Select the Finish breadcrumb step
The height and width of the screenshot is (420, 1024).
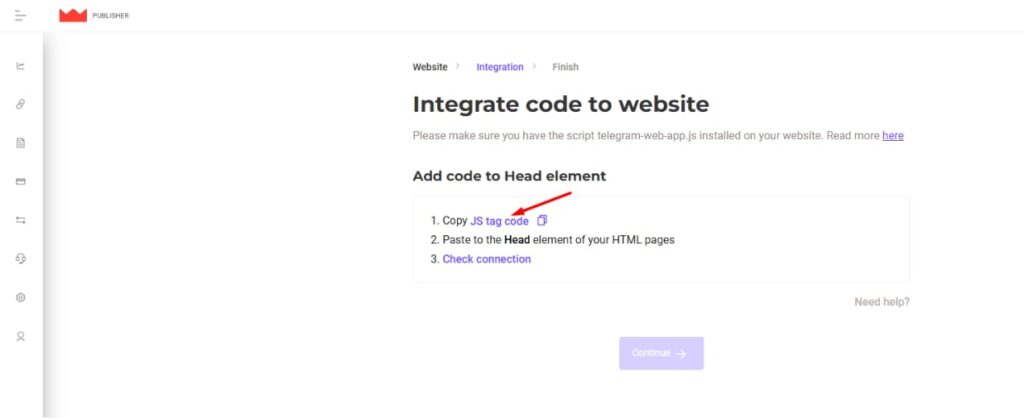[x=565, y=67]
